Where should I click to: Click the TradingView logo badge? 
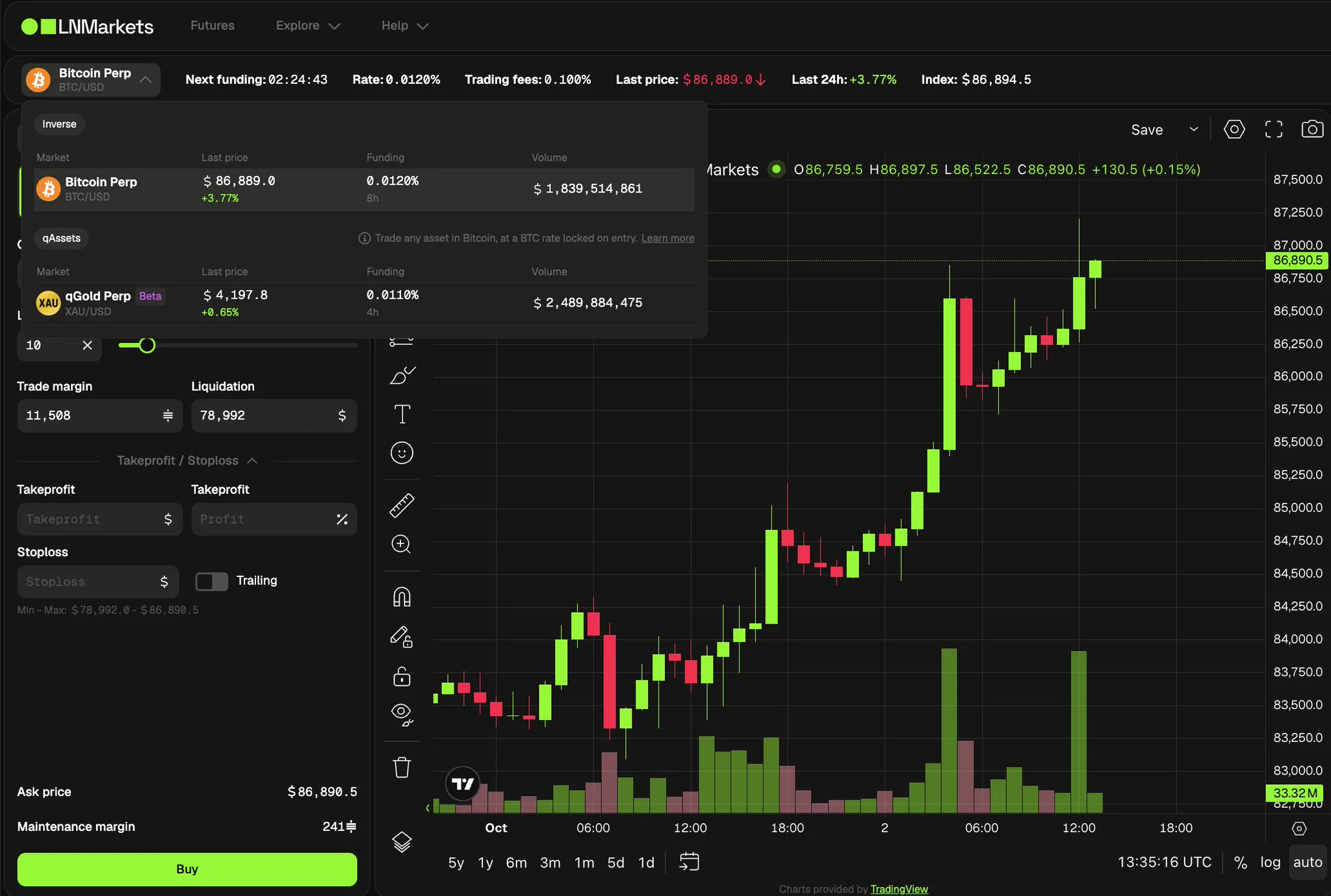click(463, 784)
